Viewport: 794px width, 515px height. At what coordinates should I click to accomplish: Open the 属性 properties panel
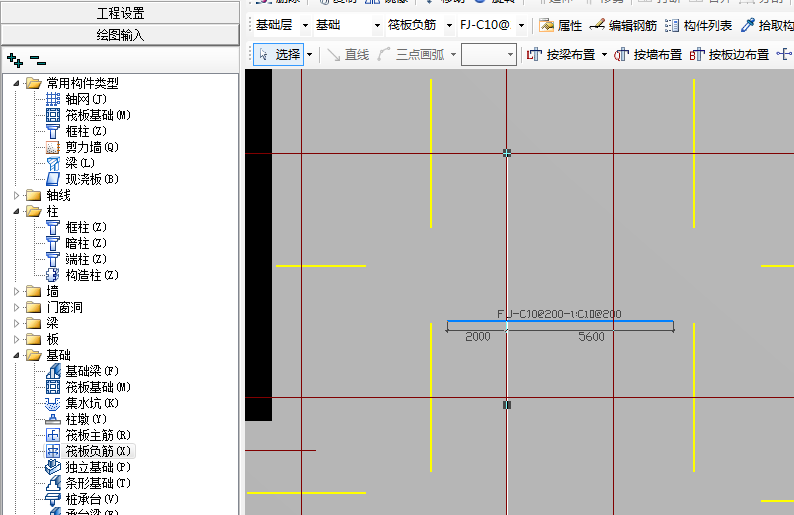[561, 25]
